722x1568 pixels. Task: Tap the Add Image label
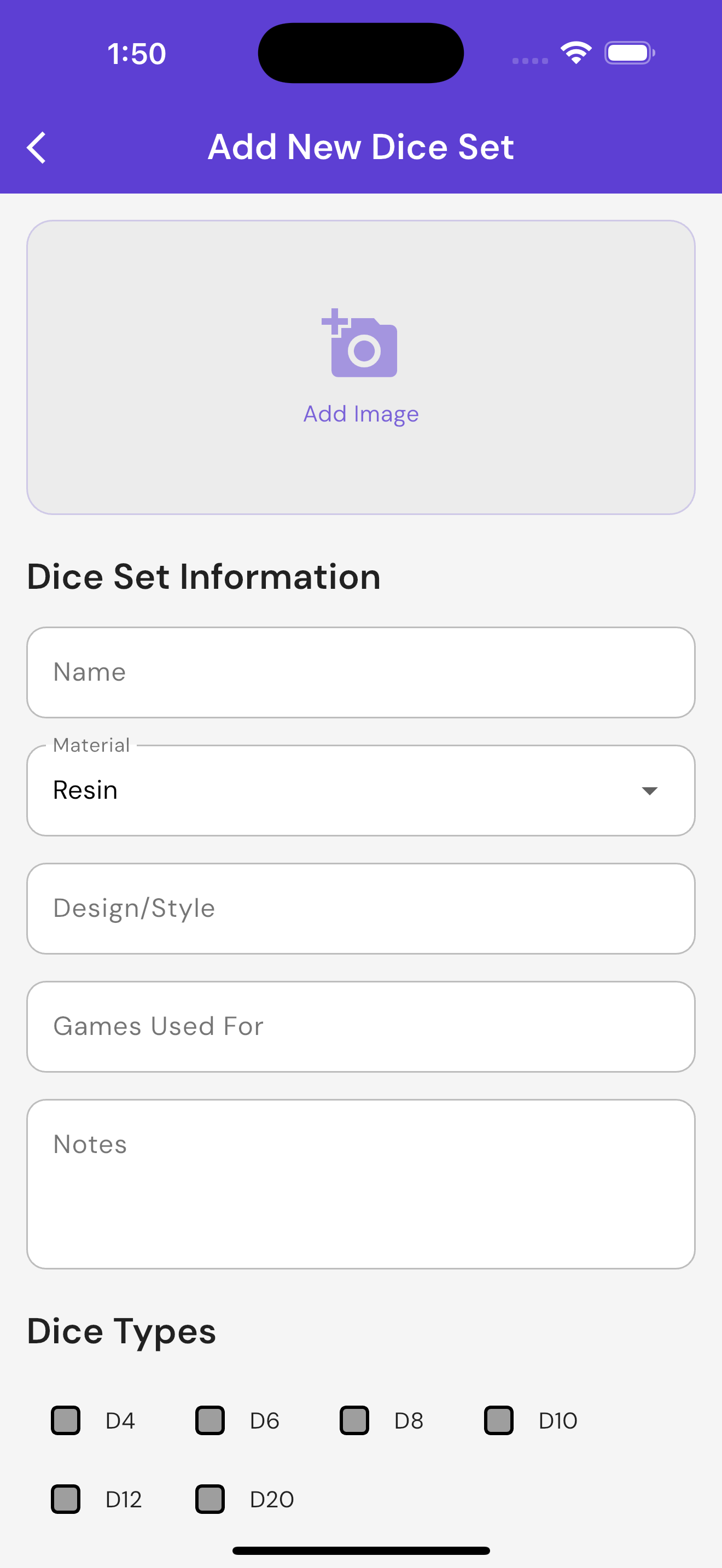[361, 414]
